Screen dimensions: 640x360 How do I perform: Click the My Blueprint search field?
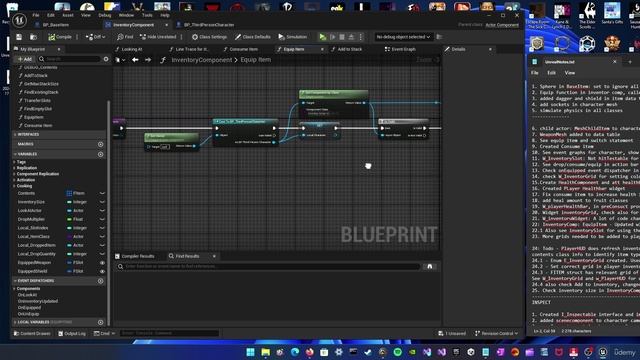(x=69, y=59)
